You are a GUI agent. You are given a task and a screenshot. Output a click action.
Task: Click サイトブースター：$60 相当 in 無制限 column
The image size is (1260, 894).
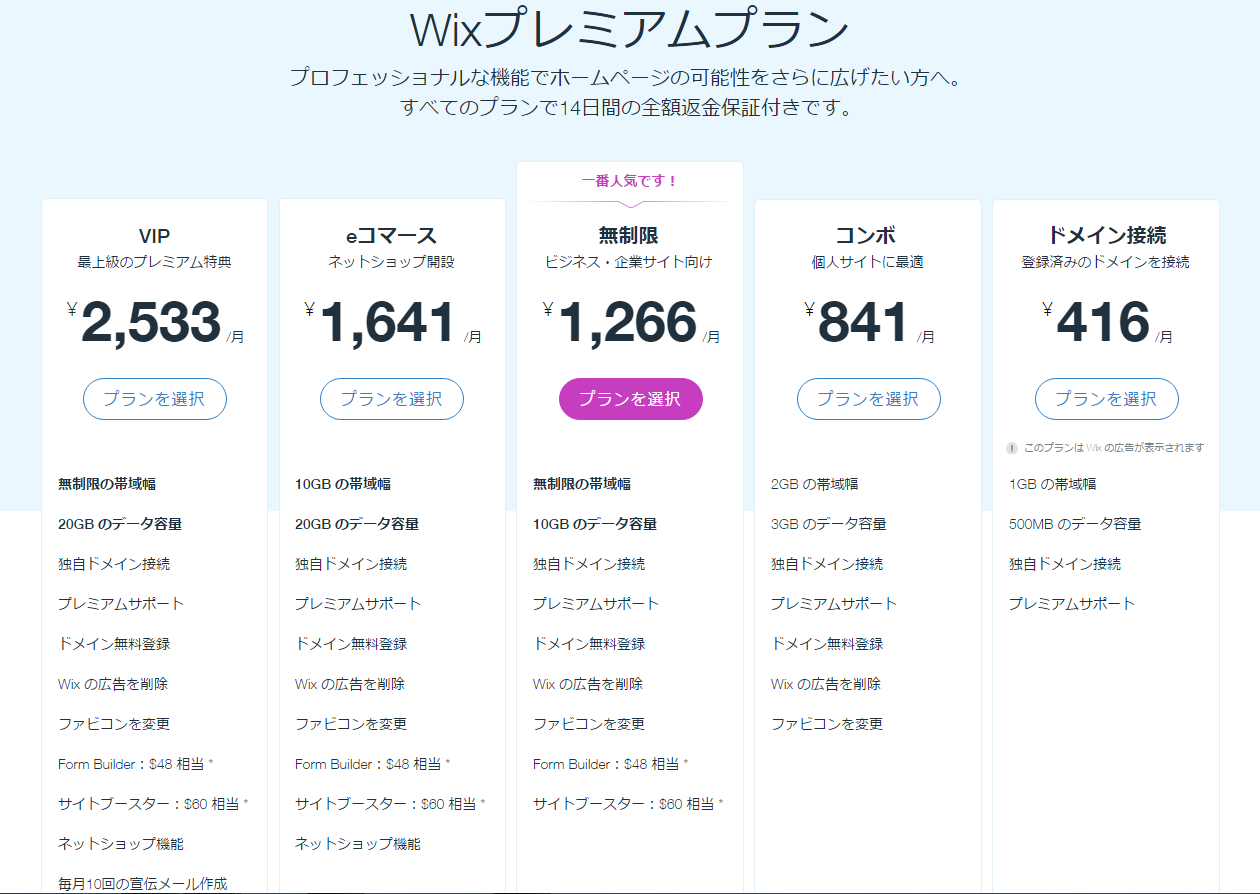coord(628,804)
